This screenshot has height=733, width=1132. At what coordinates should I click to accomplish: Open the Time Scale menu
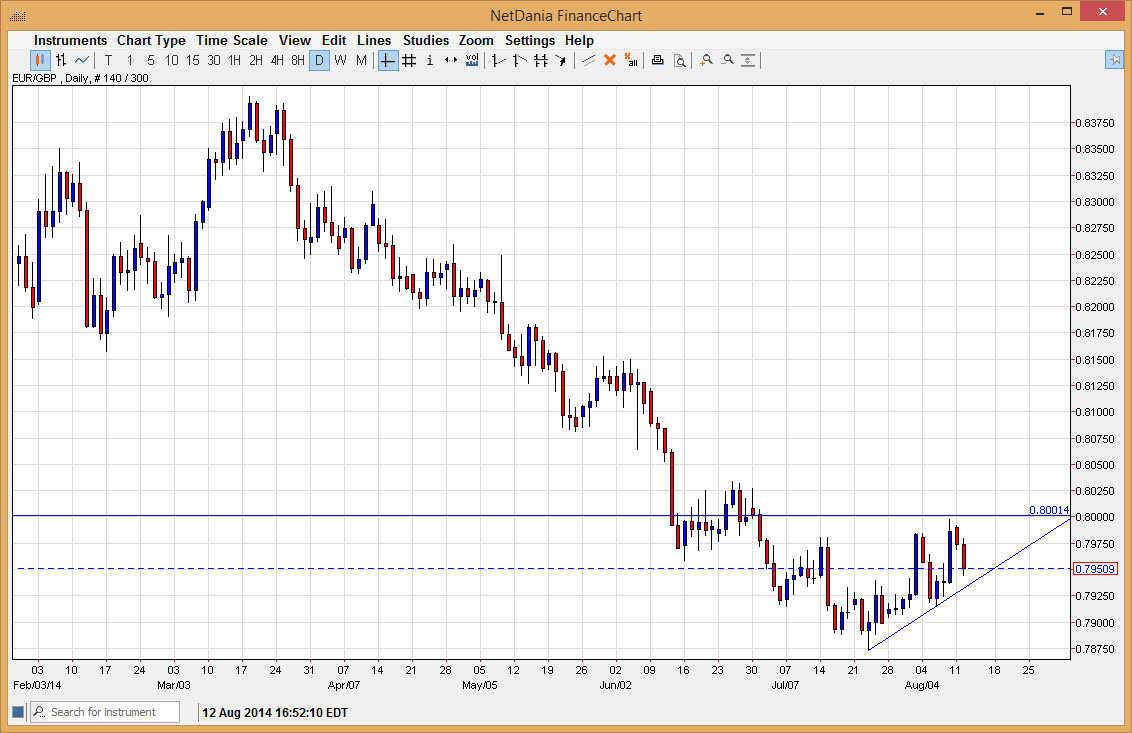pyautogui.click(x=231, y=40)
